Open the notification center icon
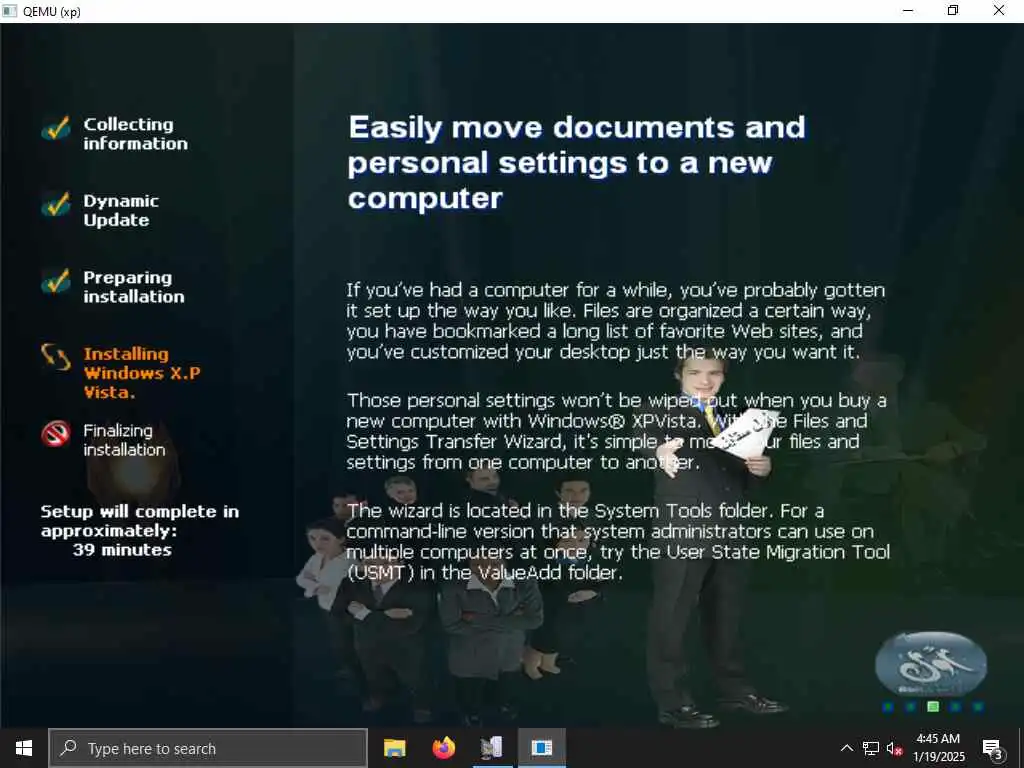This screenshot has width=1024, height=768. coord(993,748)
